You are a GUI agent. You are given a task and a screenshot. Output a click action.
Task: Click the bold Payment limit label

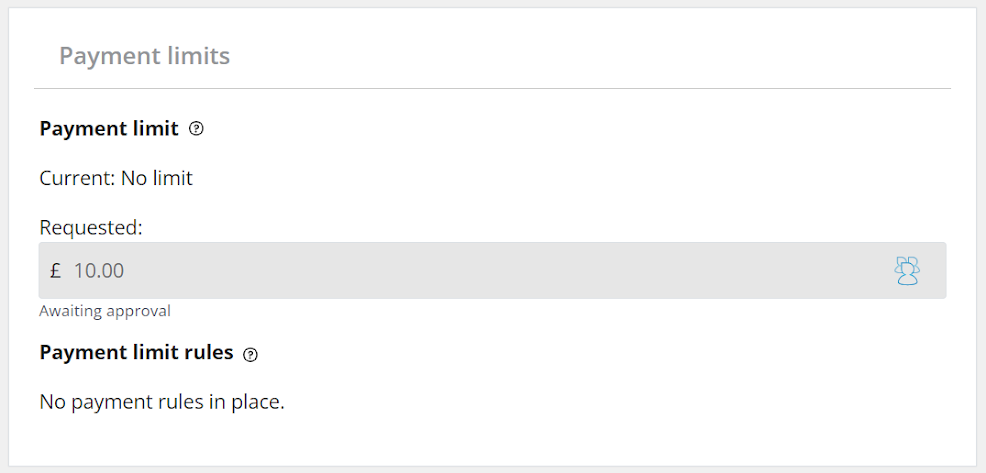pos(108,129)
